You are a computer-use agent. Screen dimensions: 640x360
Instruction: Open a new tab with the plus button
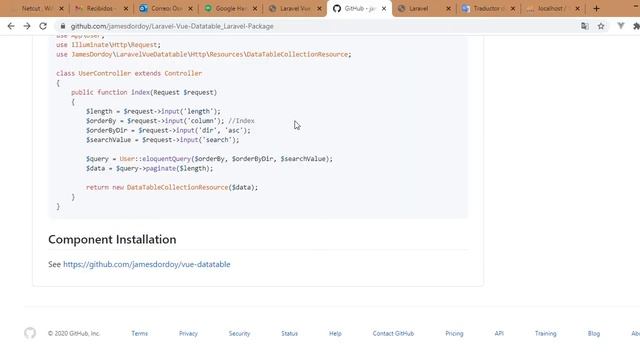tap(596, 9)
